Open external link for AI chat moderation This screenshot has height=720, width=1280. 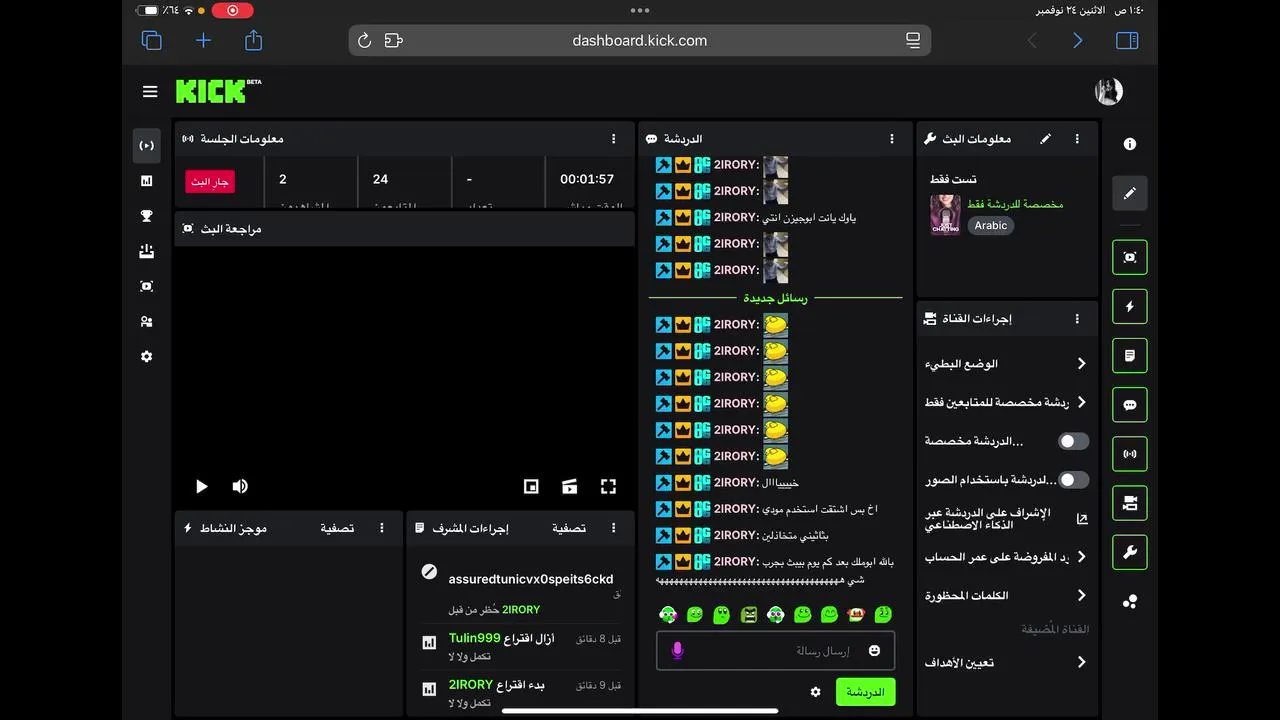click(x=1081, y=519)
